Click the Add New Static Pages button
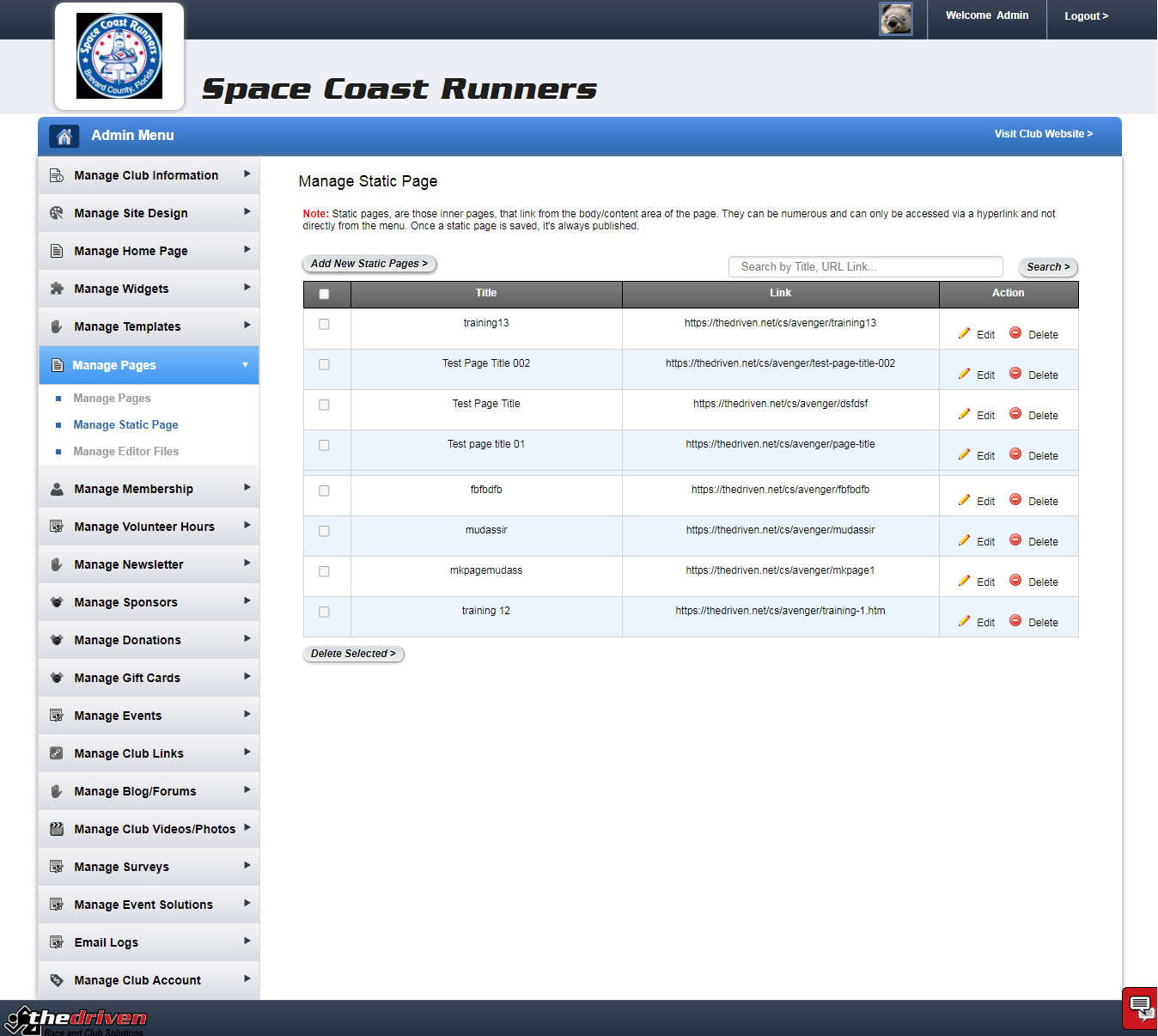 coord(369,264)
